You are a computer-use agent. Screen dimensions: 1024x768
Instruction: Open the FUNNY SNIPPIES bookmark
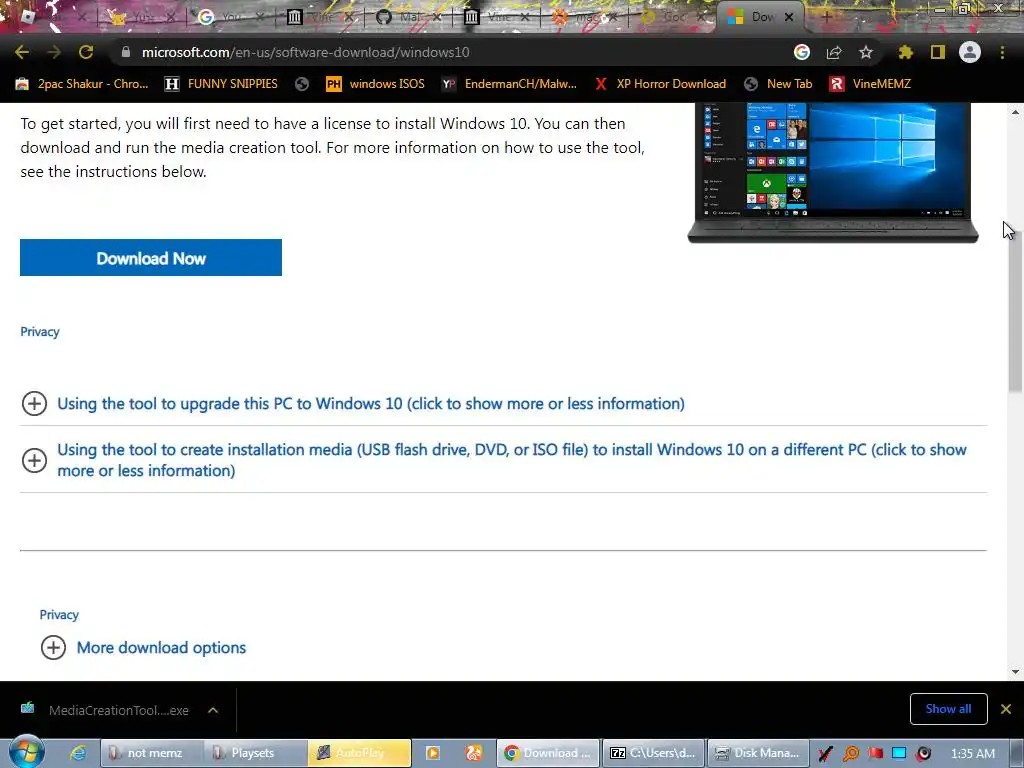(221, 84)
